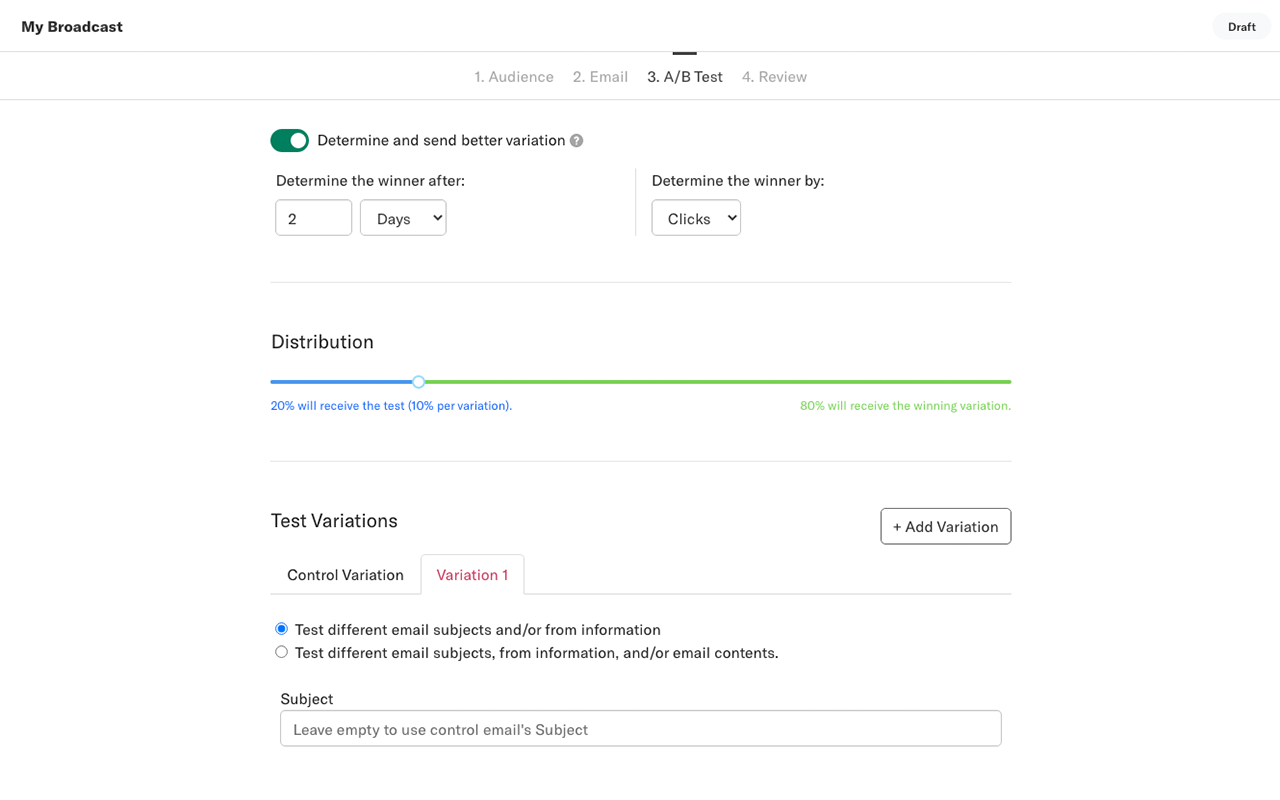The image size is (1280, 800).
Task: Click into the Subject text field
Action: pyautogui.click(x=640, y=729)
